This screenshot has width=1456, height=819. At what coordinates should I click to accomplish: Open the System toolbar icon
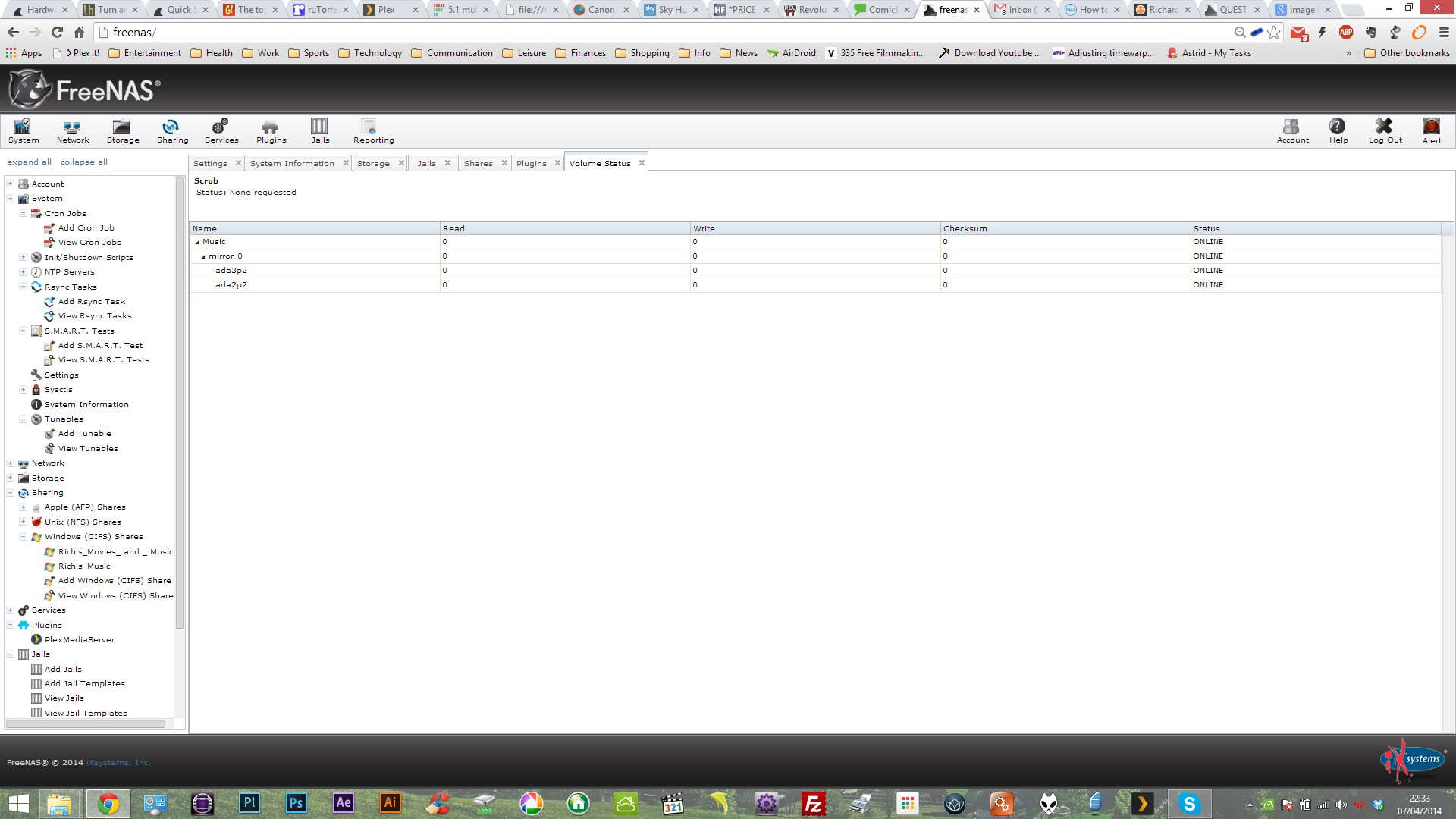click(24, 131)
